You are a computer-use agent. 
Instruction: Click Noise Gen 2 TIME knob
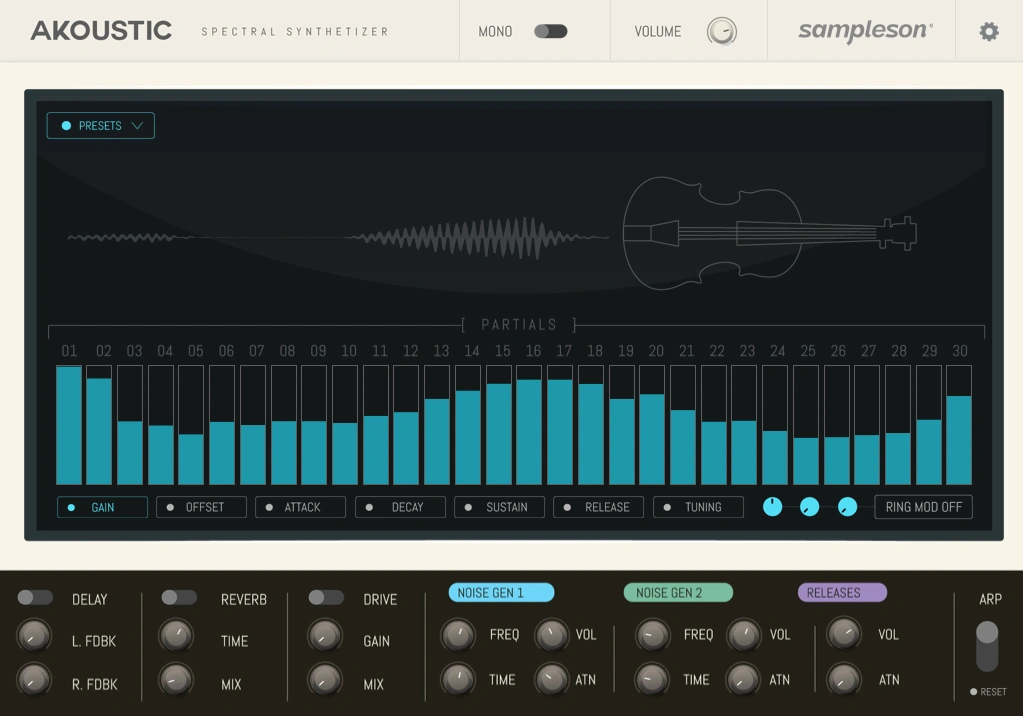click(652, 679)
